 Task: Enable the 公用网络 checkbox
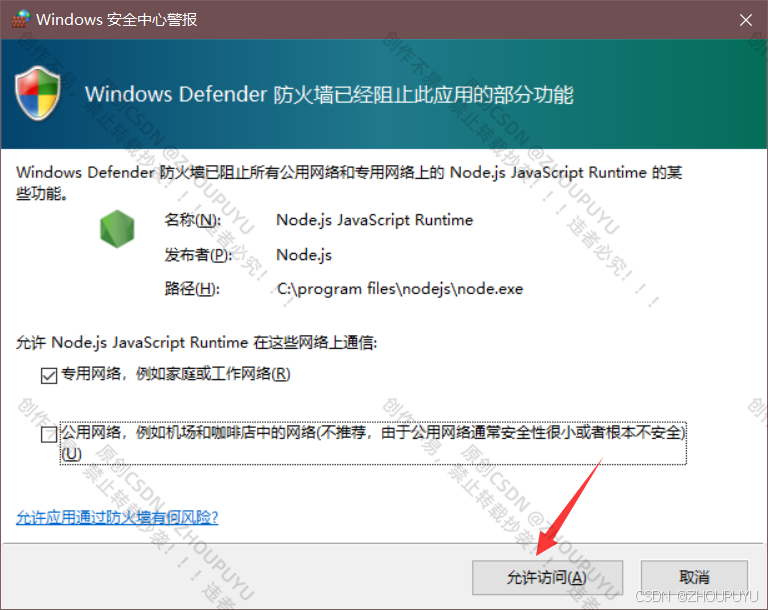(49, 434)
